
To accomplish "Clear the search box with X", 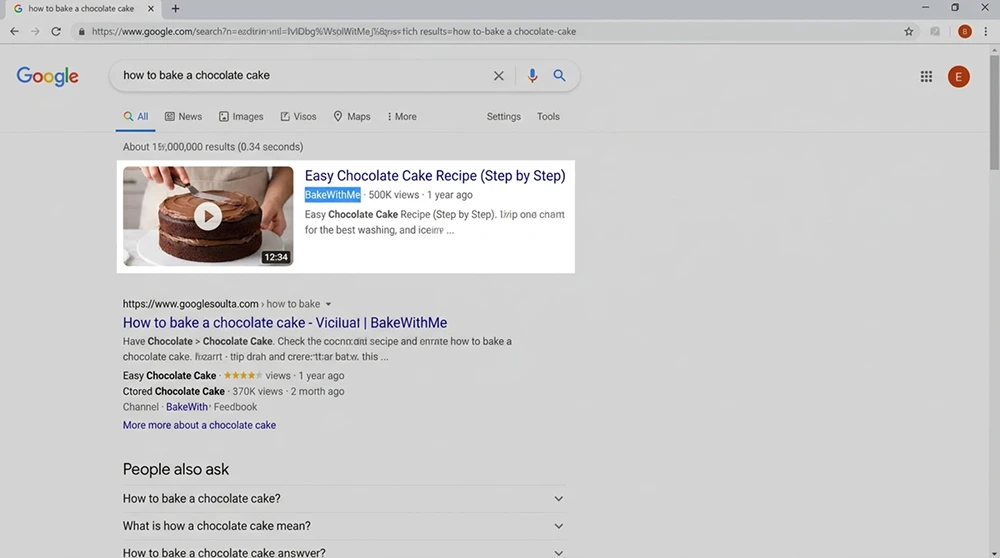I will 499,76.
